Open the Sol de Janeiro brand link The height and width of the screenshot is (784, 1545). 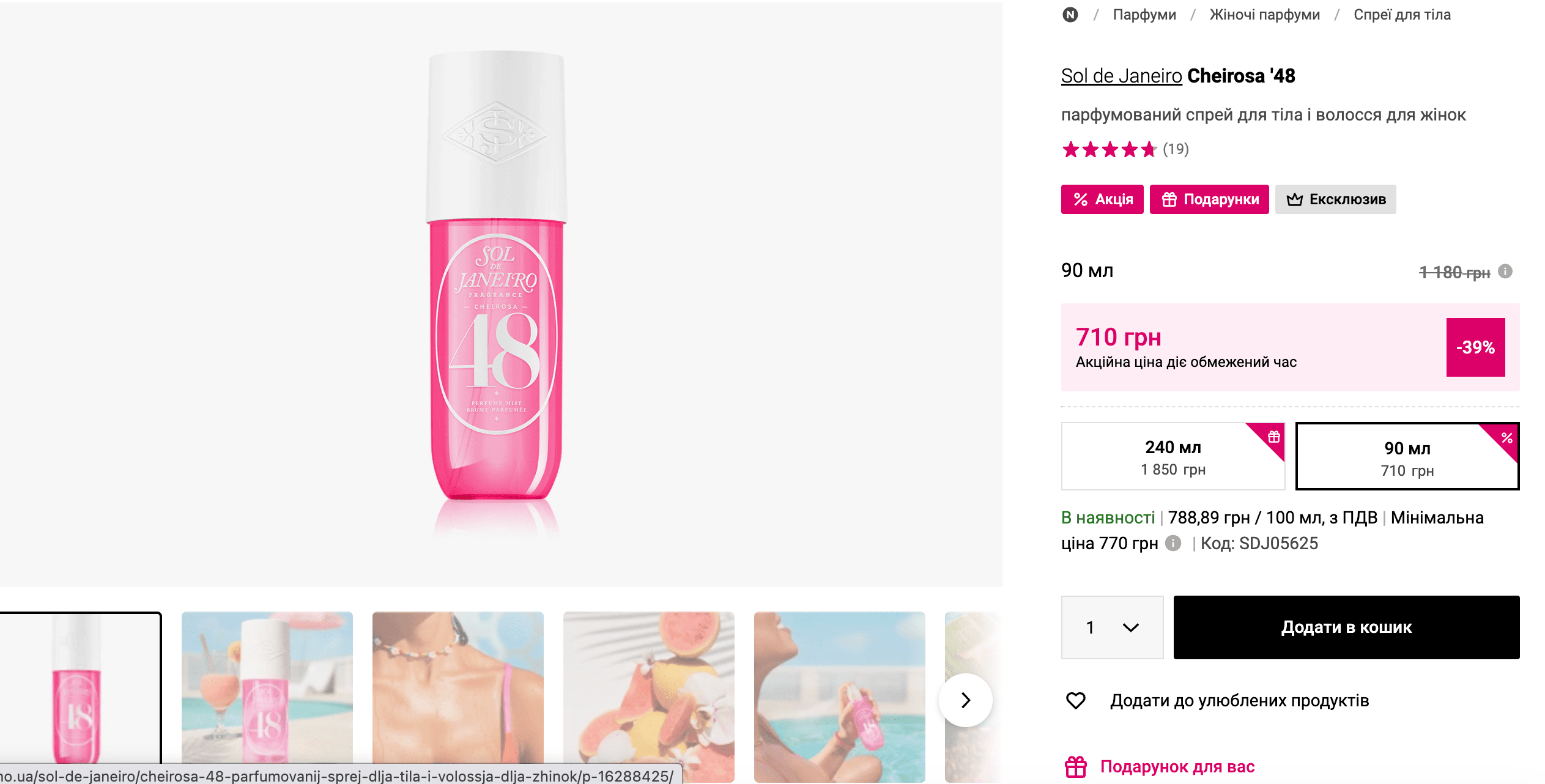(x=1121, y=76)
